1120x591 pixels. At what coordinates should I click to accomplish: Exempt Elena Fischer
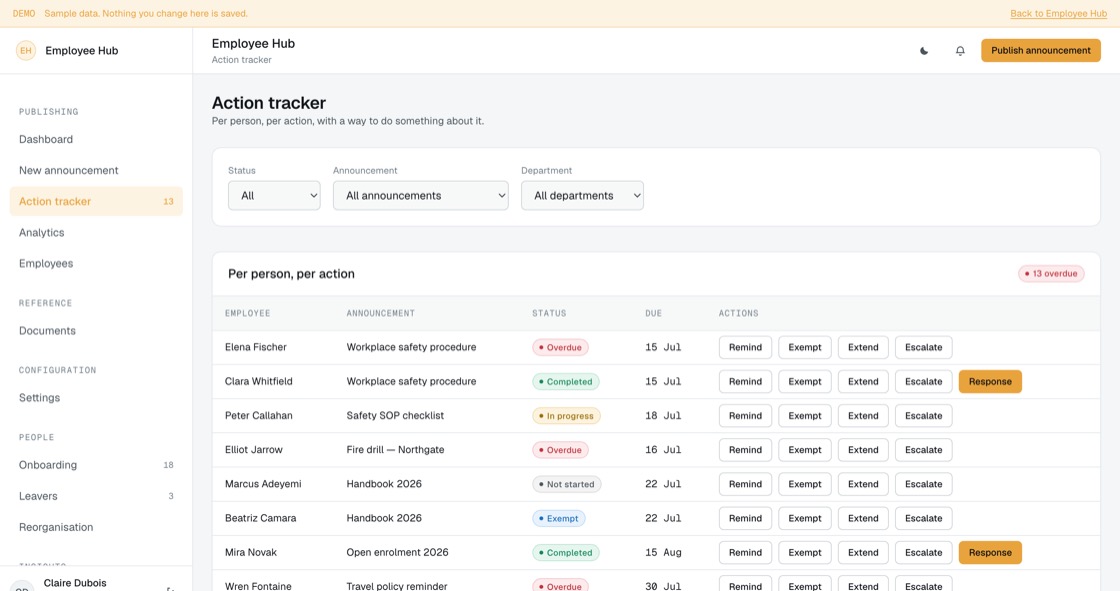click(805, 347)
